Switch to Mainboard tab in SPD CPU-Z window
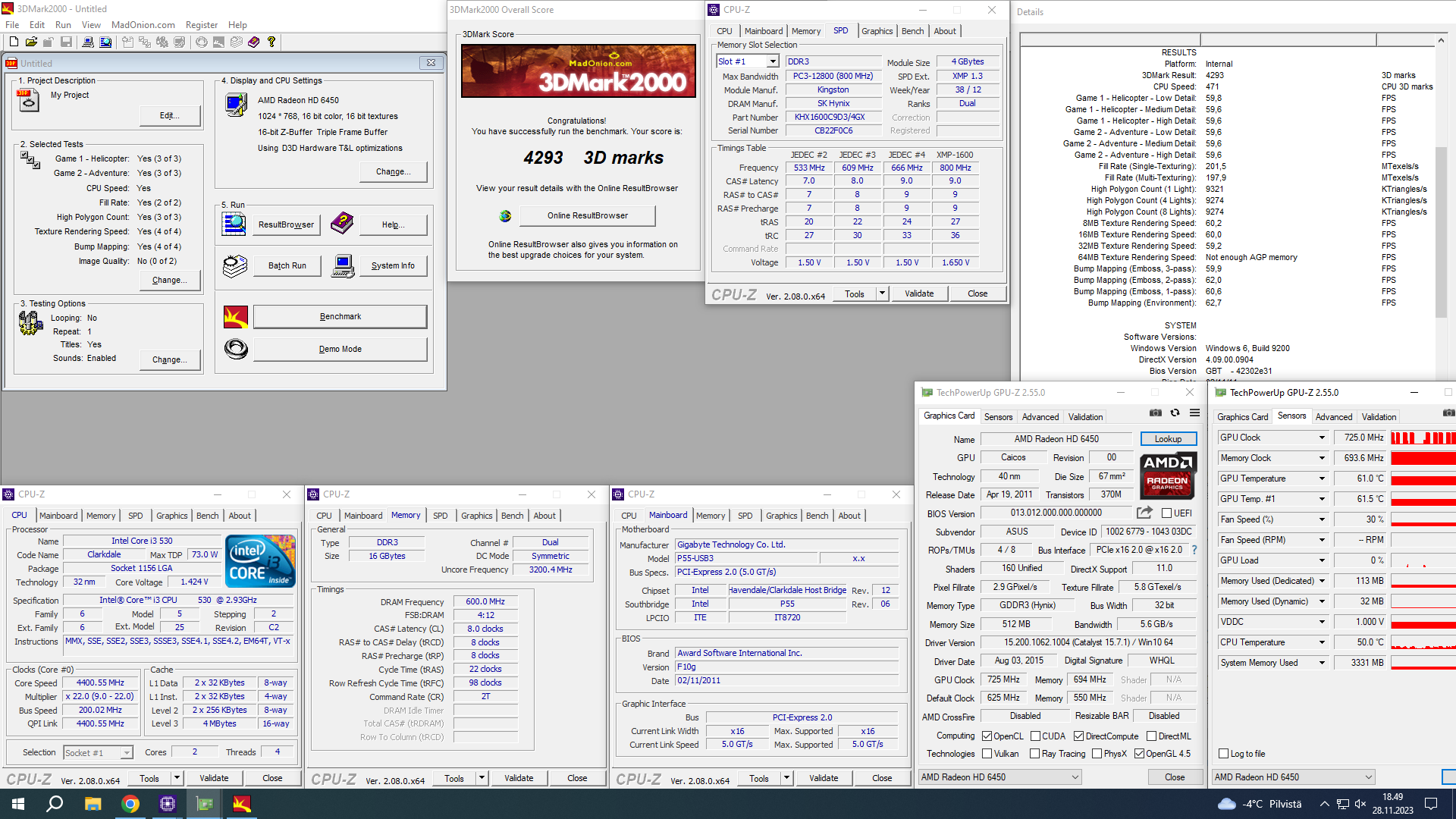Screen dimensions: 1456x819 click(763, 31)
